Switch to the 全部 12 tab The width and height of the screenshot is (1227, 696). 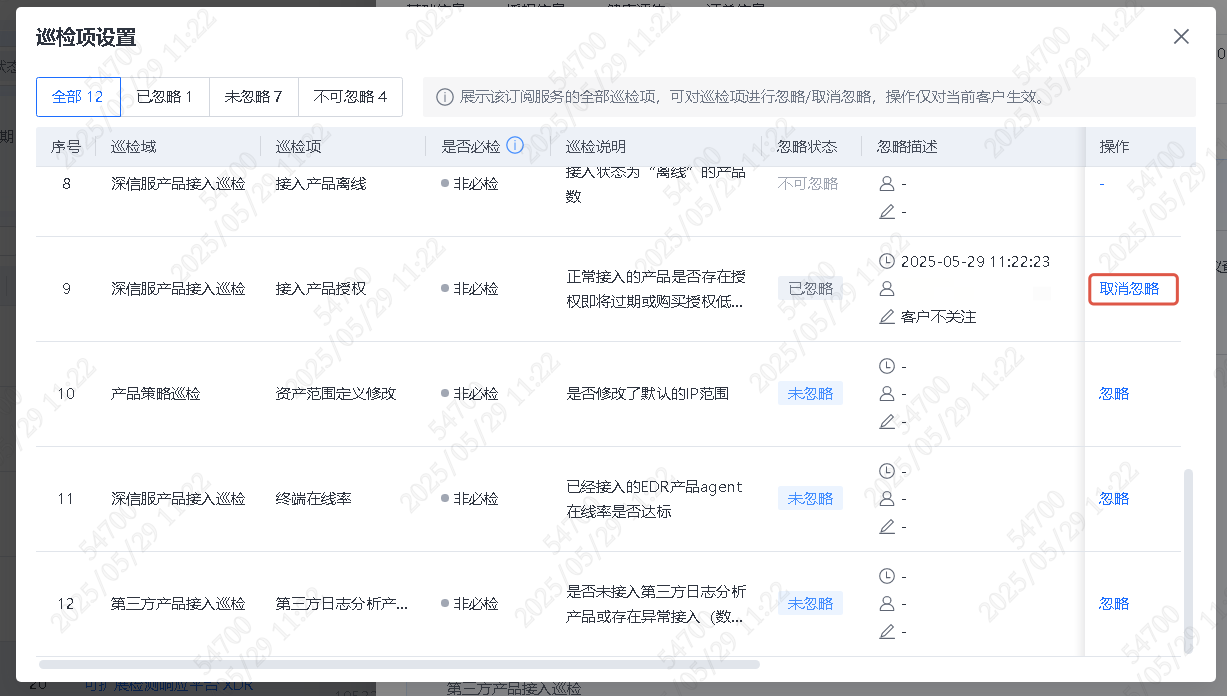78,97
